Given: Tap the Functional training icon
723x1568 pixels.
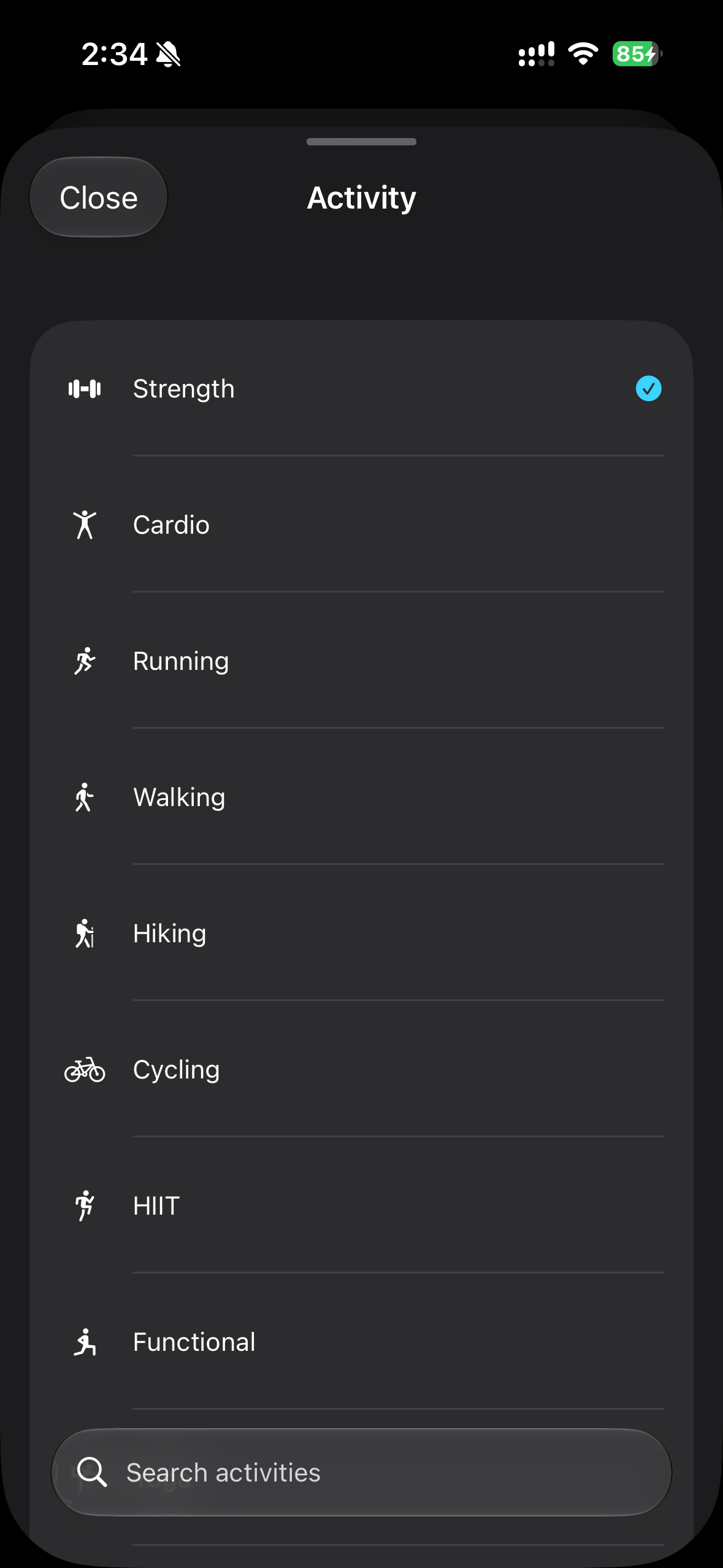Looking at the screenshot, I should click(85, 1342).
